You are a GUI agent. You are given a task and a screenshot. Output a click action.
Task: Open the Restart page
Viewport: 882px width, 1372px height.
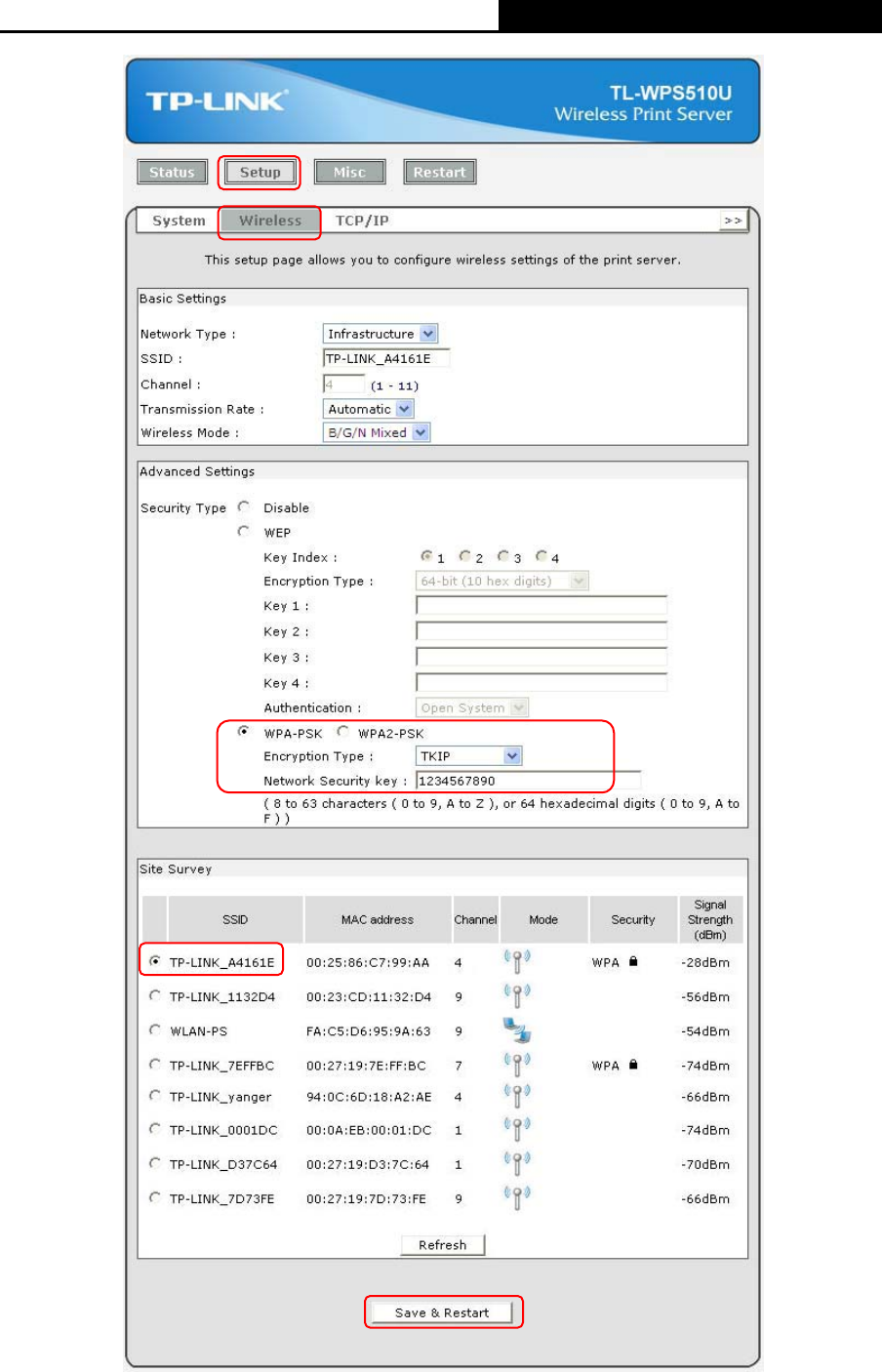click(440, 173)
